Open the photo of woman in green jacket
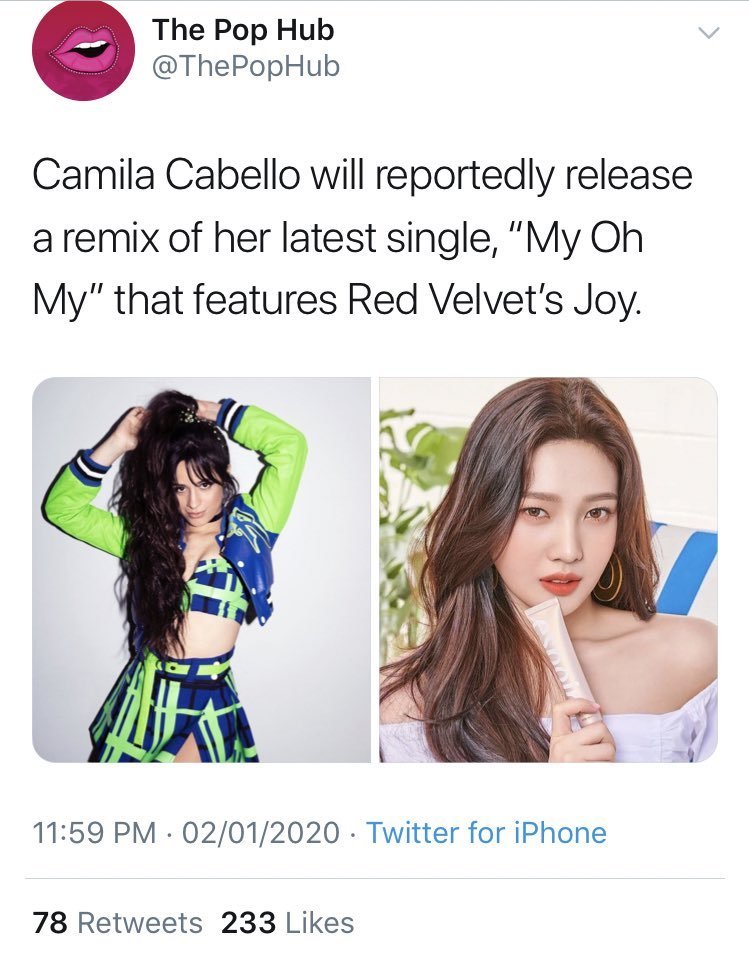749x964 pixels. (x=202, y=570)
